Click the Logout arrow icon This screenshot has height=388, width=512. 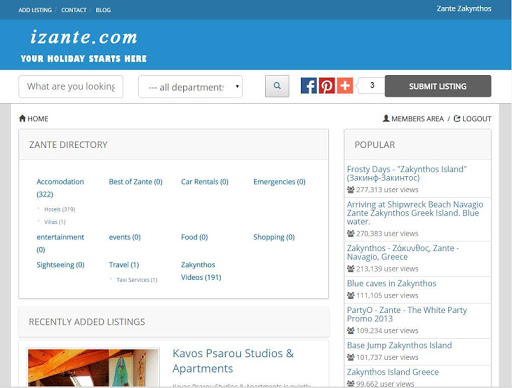[x=457, y=118]
